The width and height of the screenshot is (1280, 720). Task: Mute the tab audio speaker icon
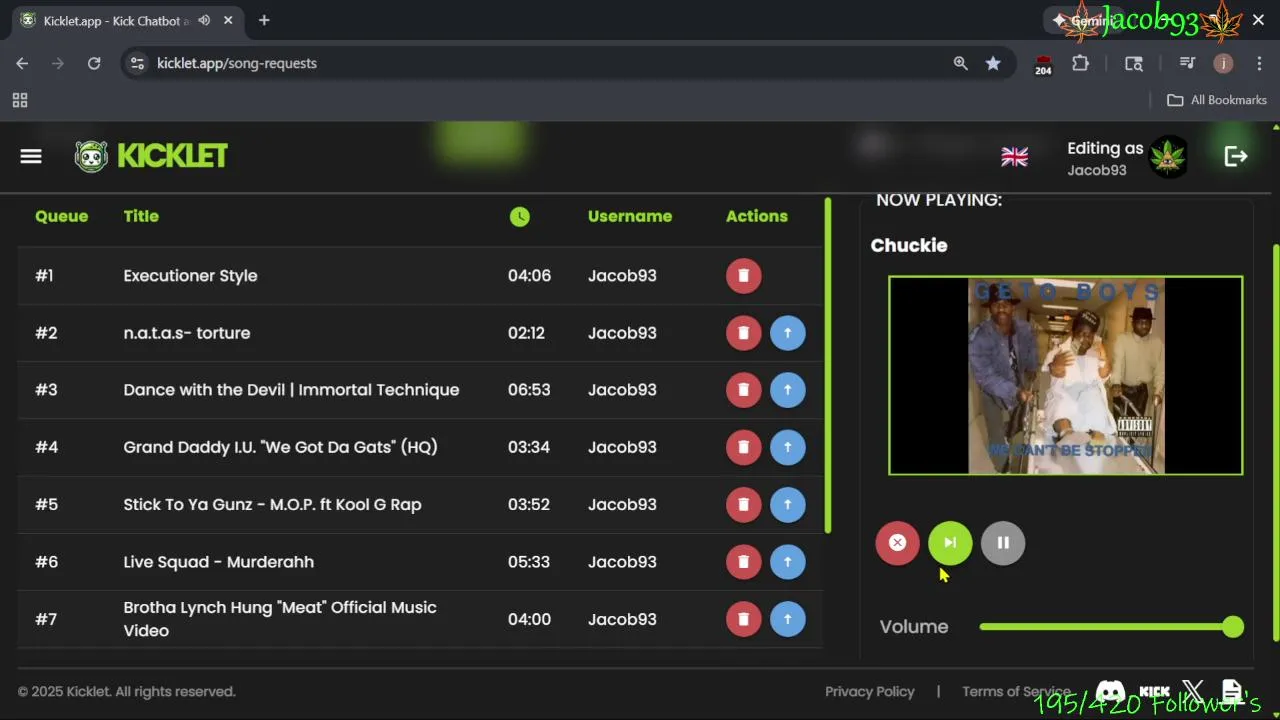(204, 20)
